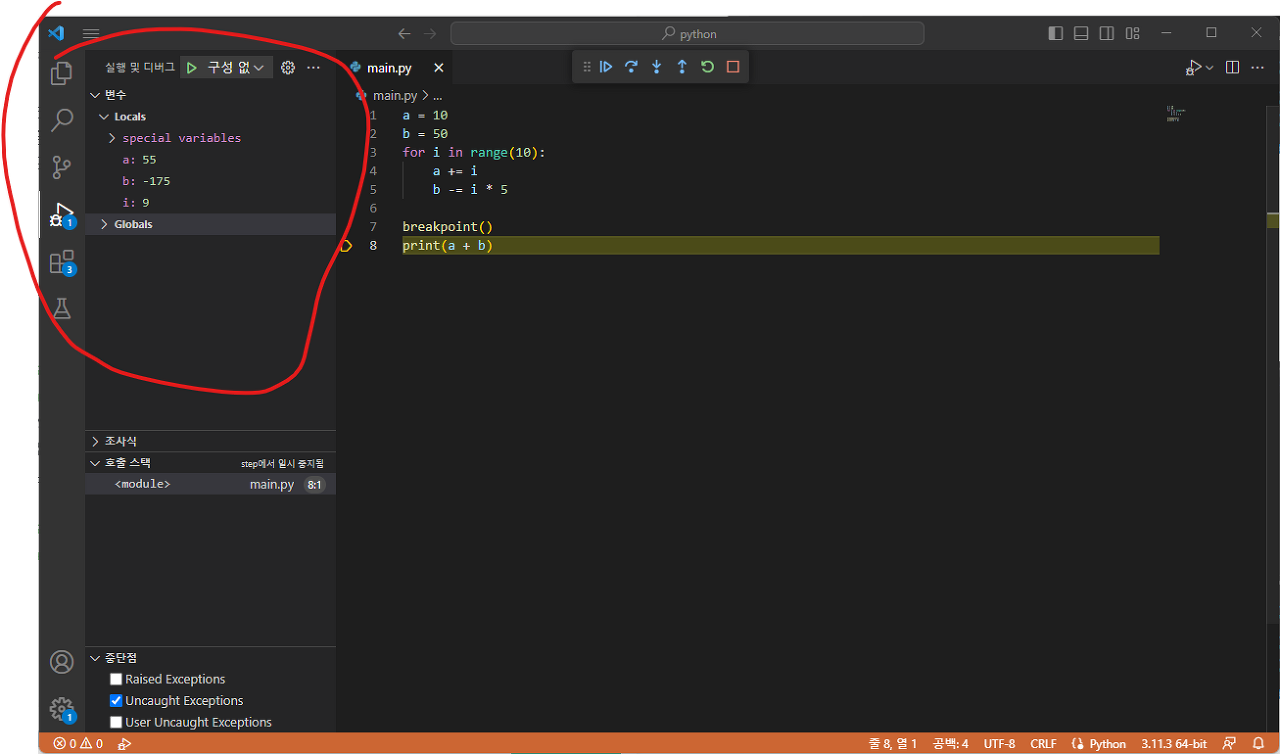Click the minimap in the editor
1280x754 pixels.
[1175, 113]
